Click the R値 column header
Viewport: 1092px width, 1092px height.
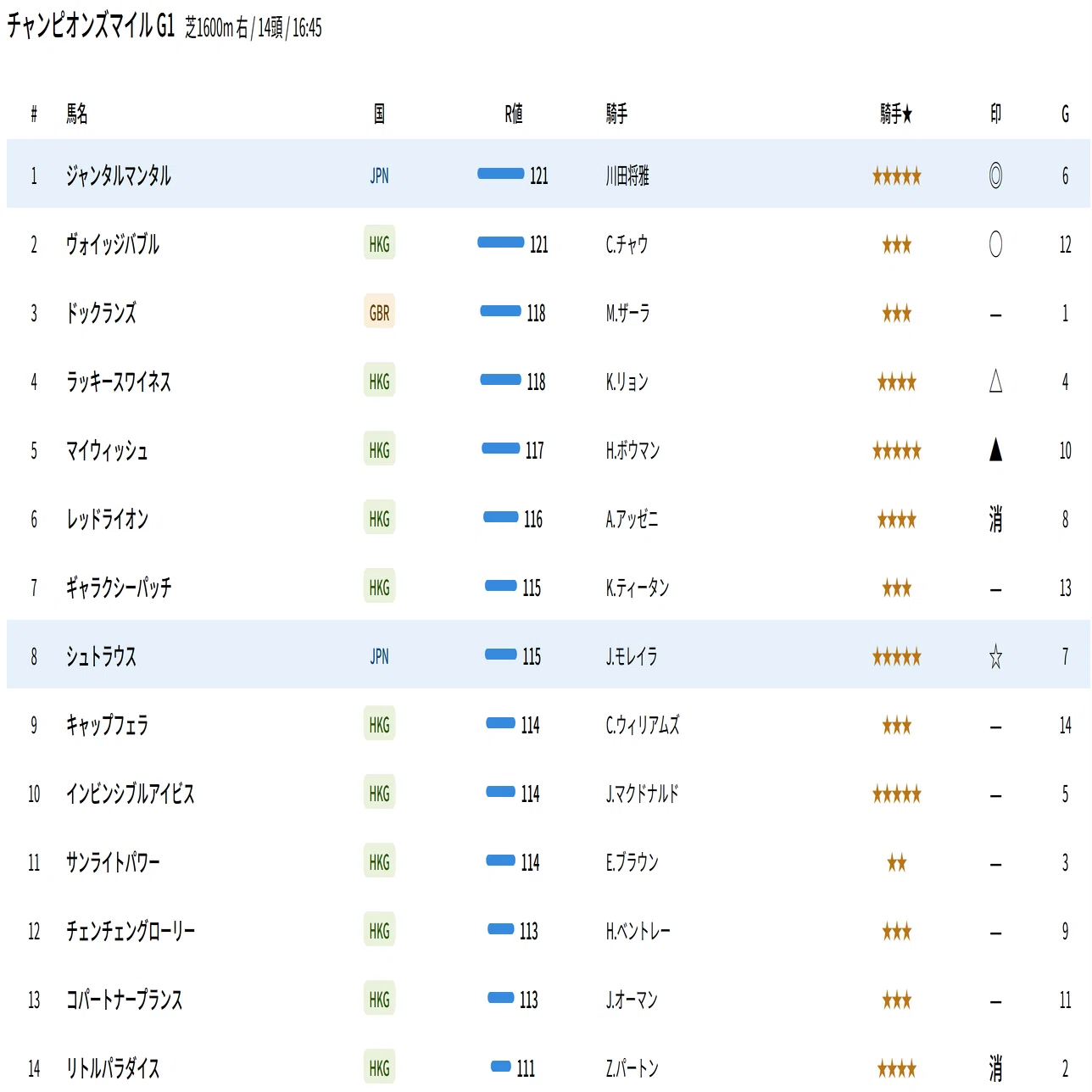point(514,114)
